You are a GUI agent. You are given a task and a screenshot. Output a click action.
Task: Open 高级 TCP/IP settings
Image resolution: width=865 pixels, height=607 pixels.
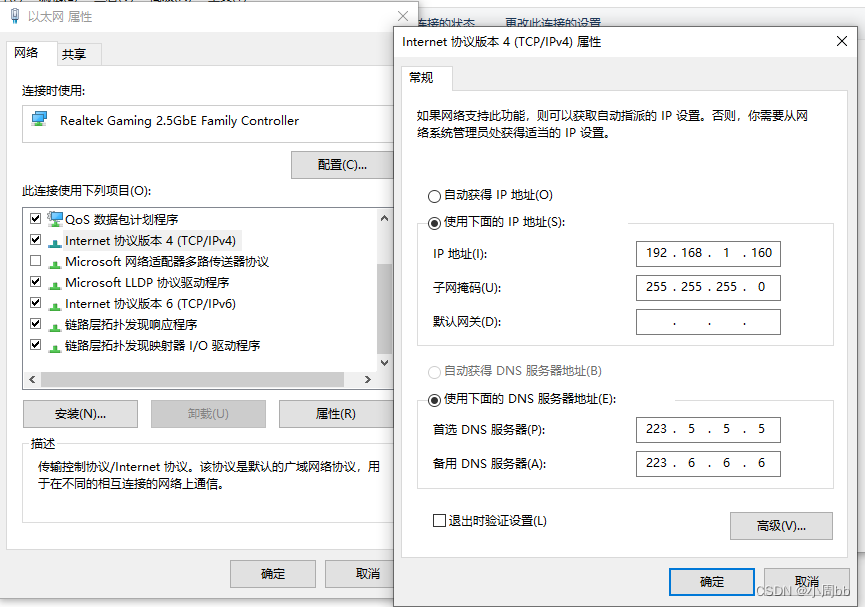[781, 526]
